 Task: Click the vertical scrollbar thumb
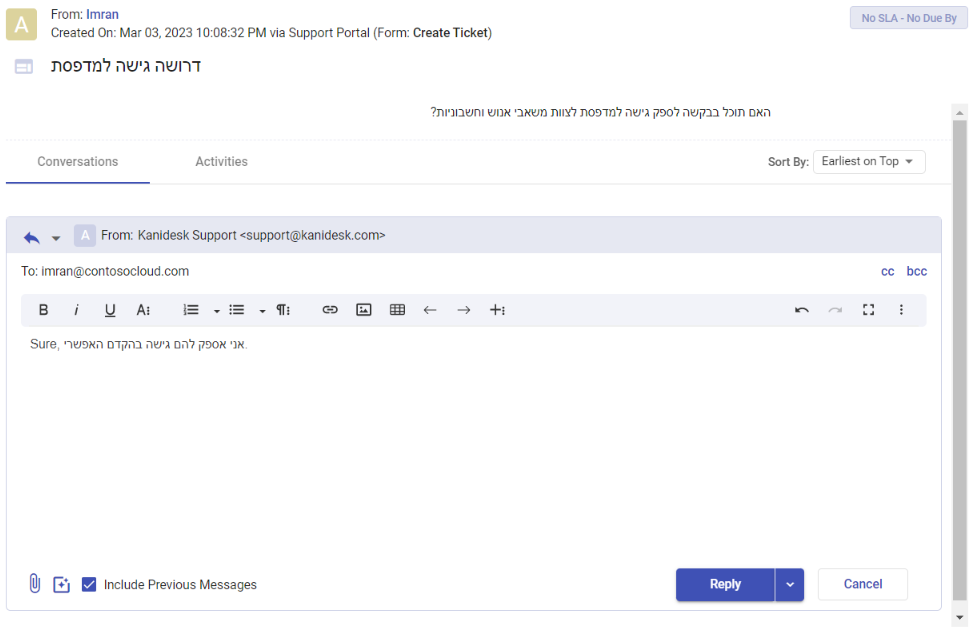(x=960, y=359)
